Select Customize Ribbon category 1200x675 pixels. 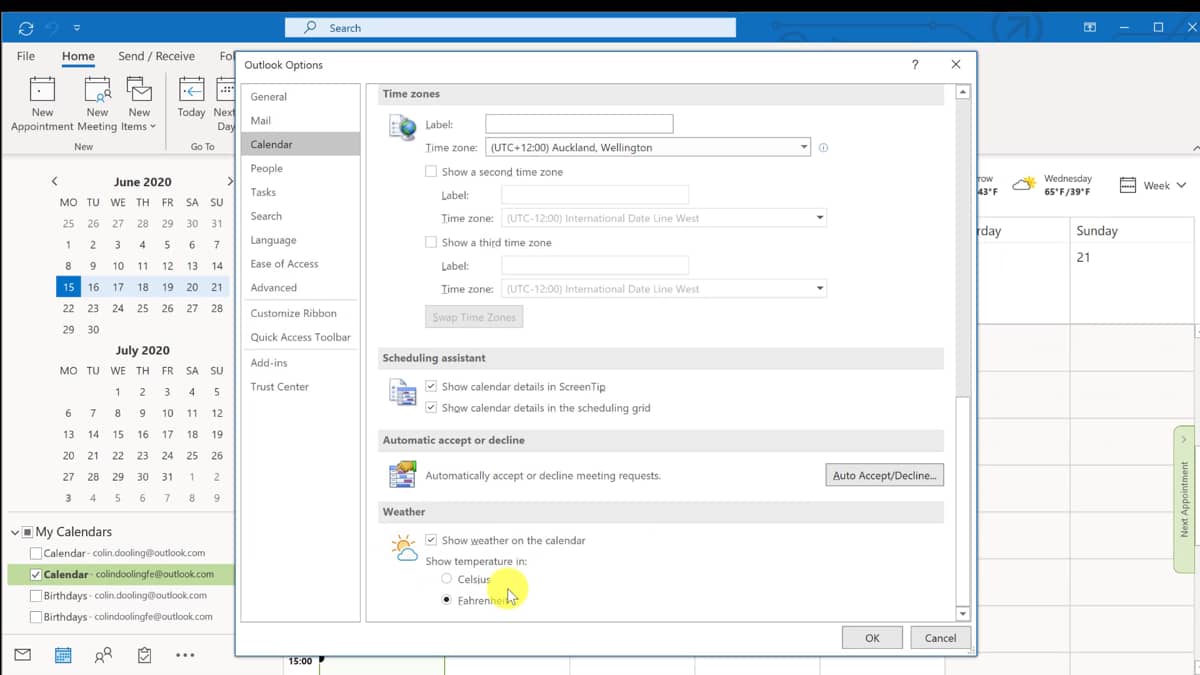pyautogui.click(x=300, y=313)
